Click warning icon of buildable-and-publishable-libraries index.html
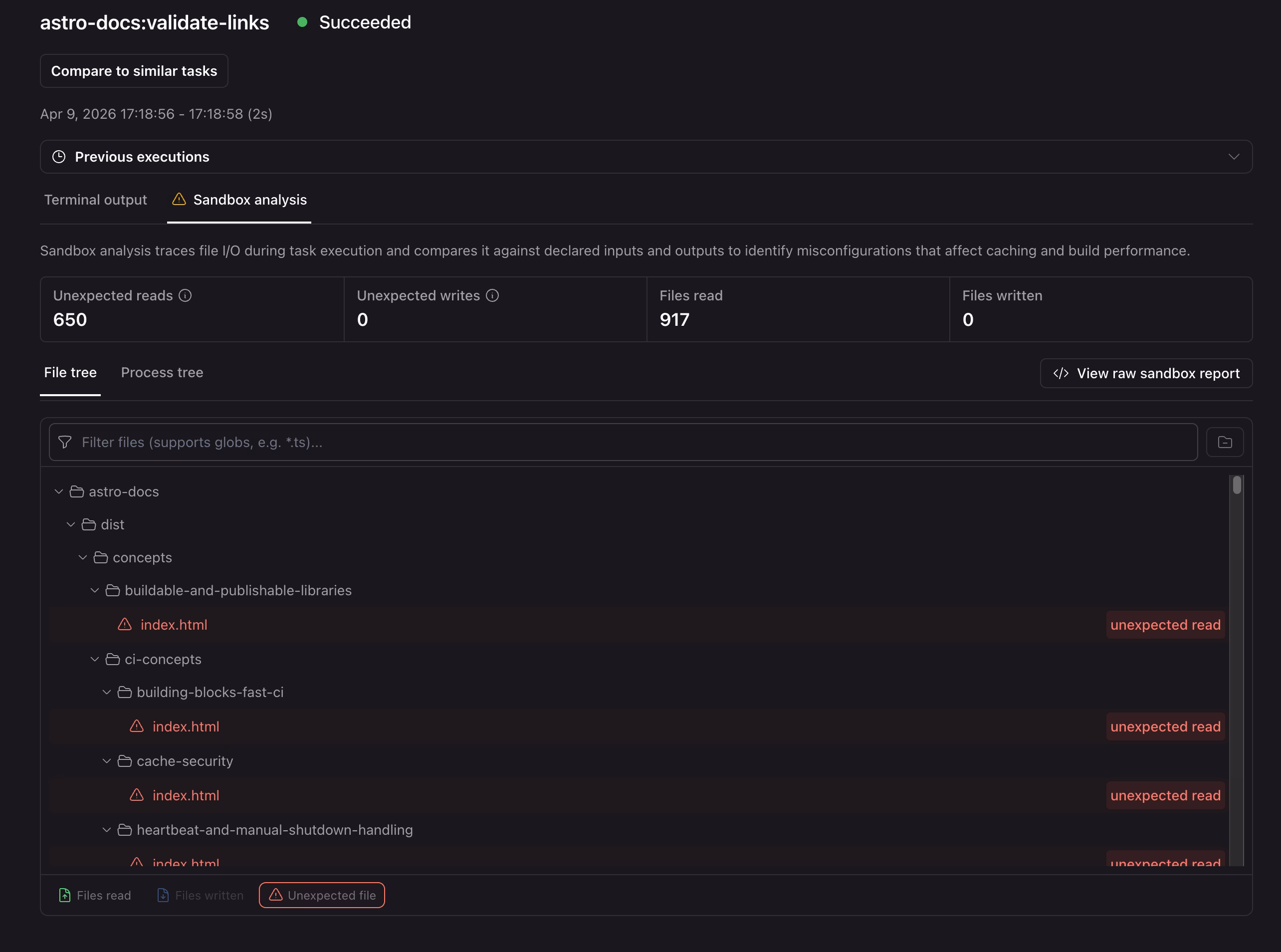Viewport: 1281px width, 952px height. tap(124, 624)
